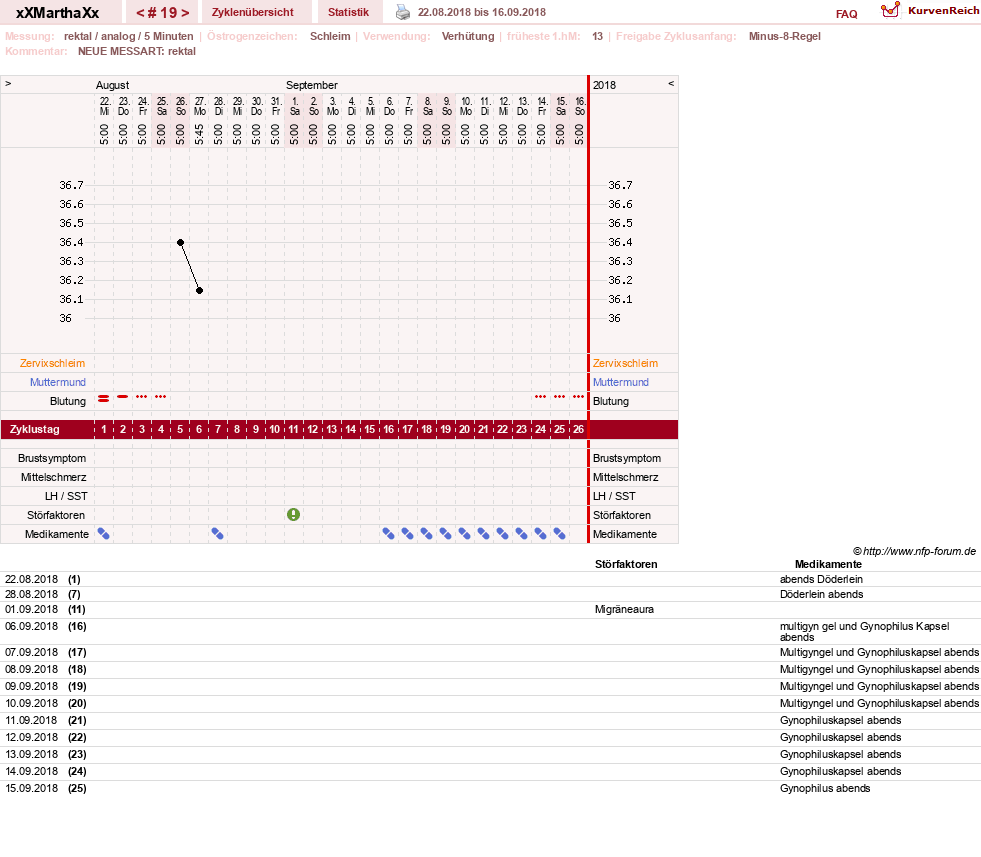Click medication pill icon on cycle day 25
The width and height of the screenshot is (981, 857).
pyautogui.click(x=559, y=534)
